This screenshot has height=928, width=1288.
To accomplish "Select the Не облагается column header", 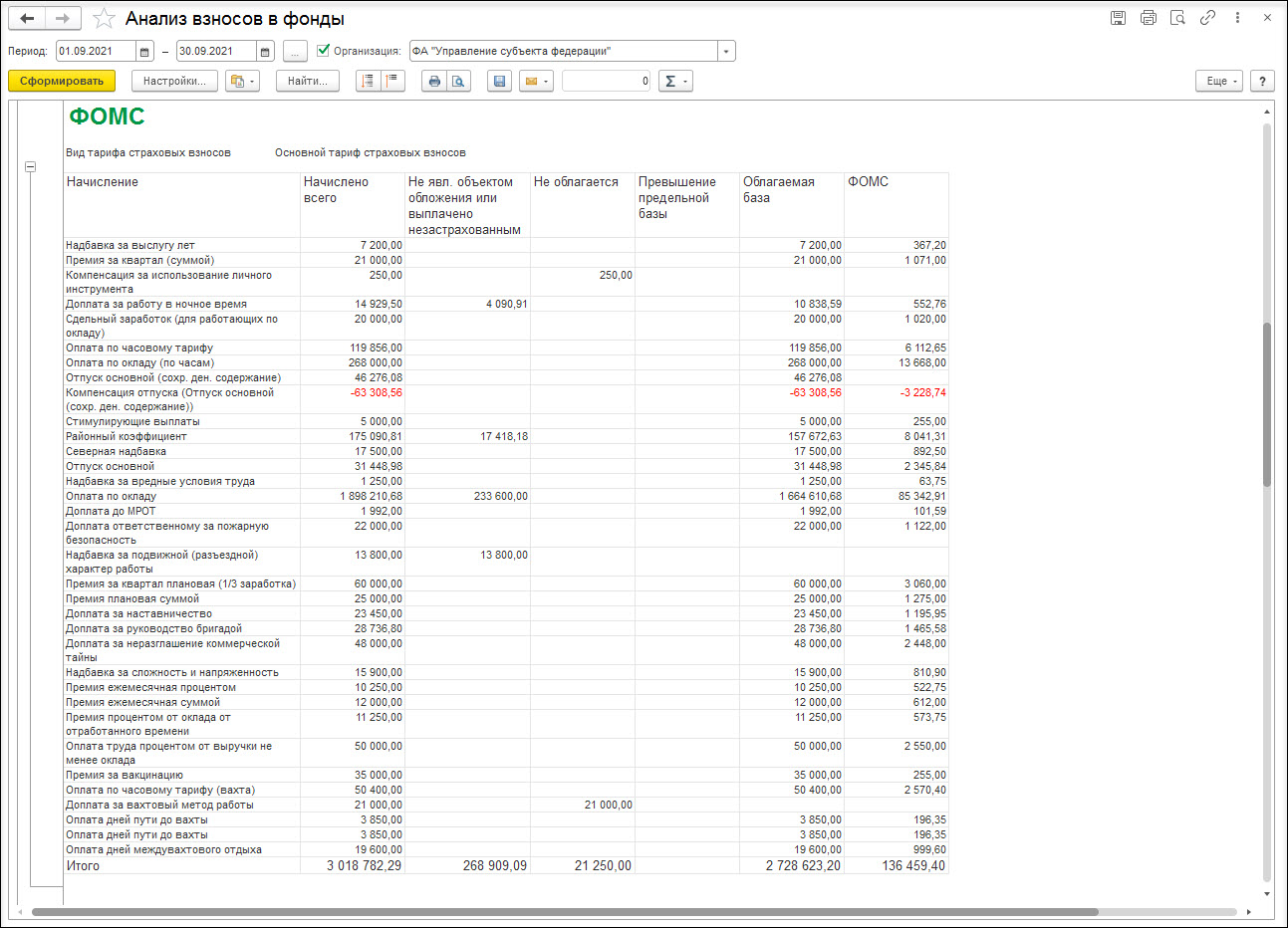I will coord(583,205).
